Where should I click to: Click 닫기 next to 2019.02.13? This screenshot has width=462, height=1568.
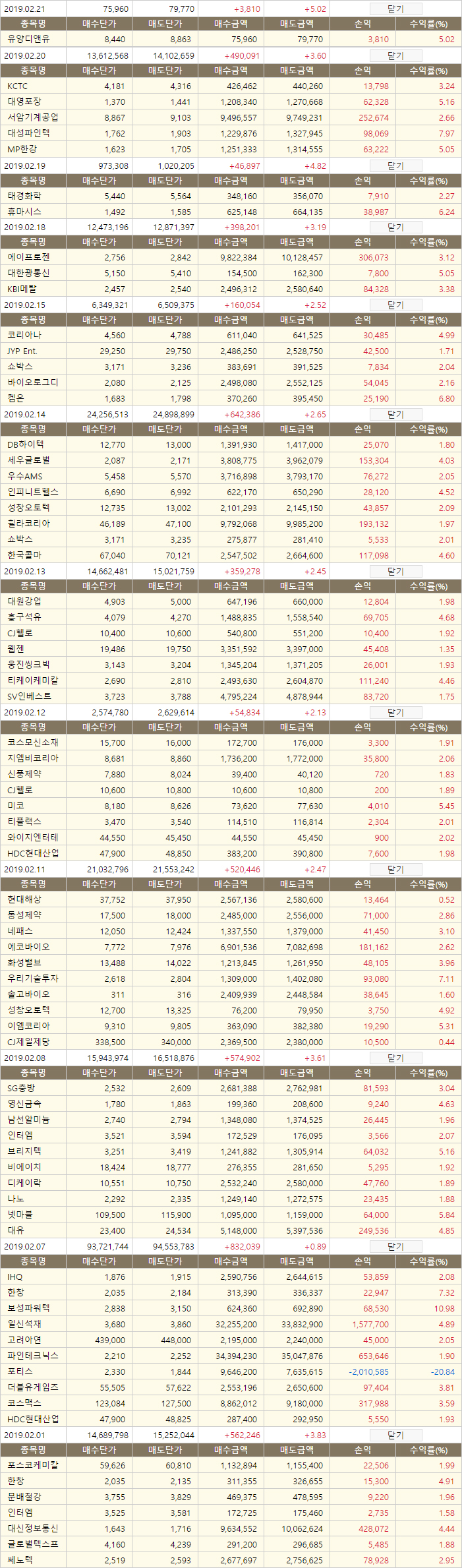[395, 572]
